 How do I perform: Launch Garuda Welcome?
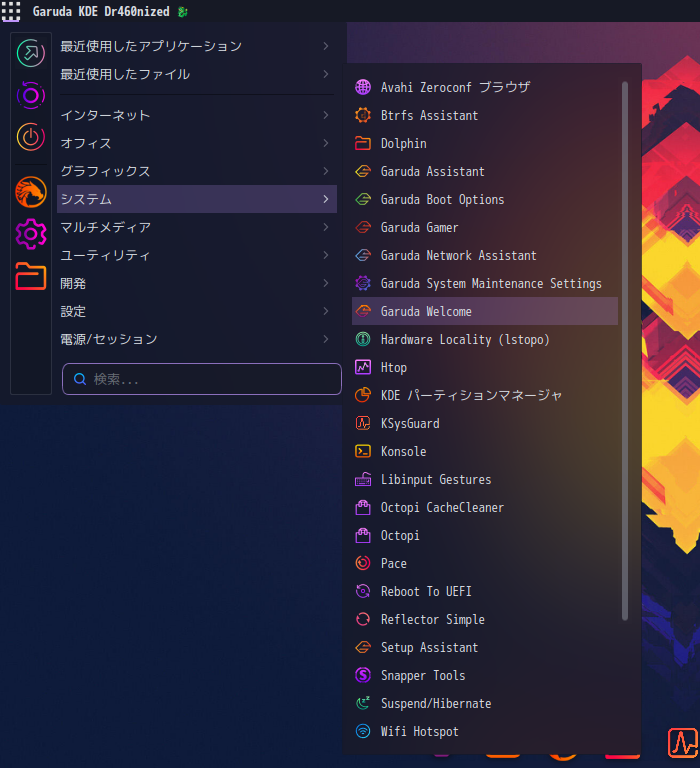(485, 311)
